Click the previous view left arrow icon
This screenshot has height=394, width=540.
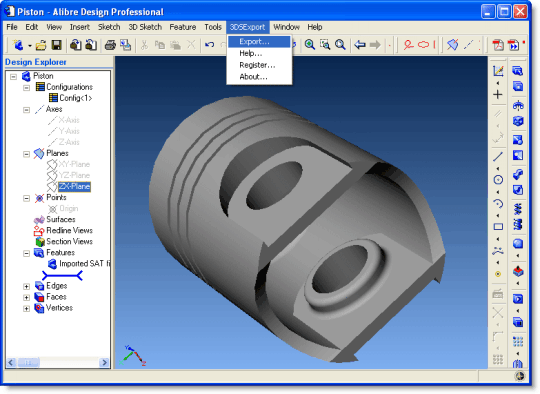coord(360,45)
